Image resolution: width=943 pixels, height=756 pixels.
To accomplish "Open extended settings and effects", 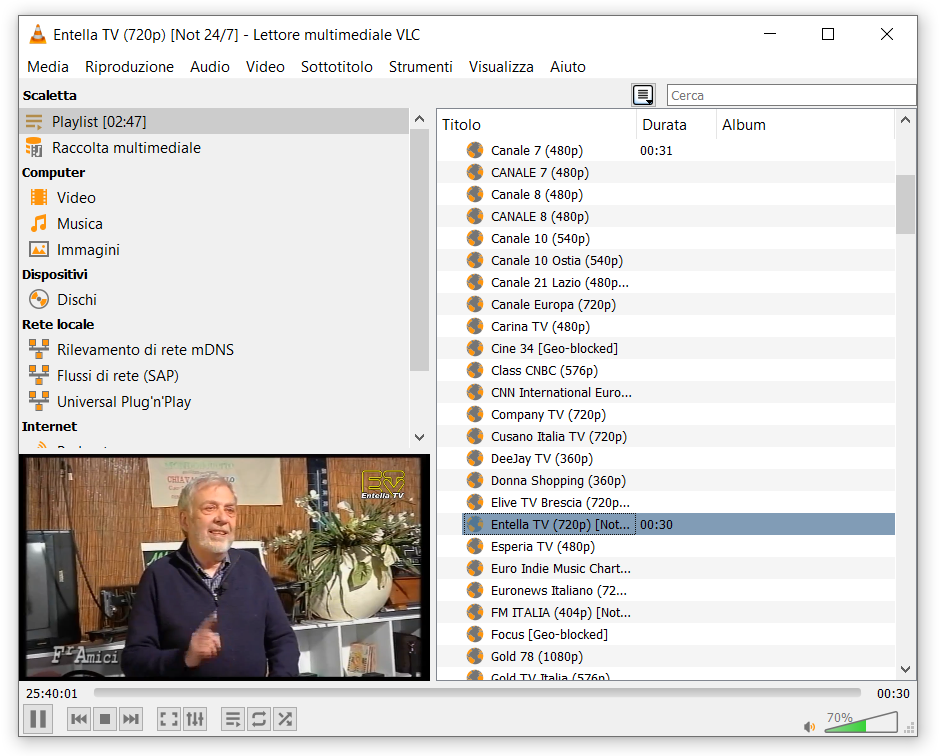I will point(195,718).
